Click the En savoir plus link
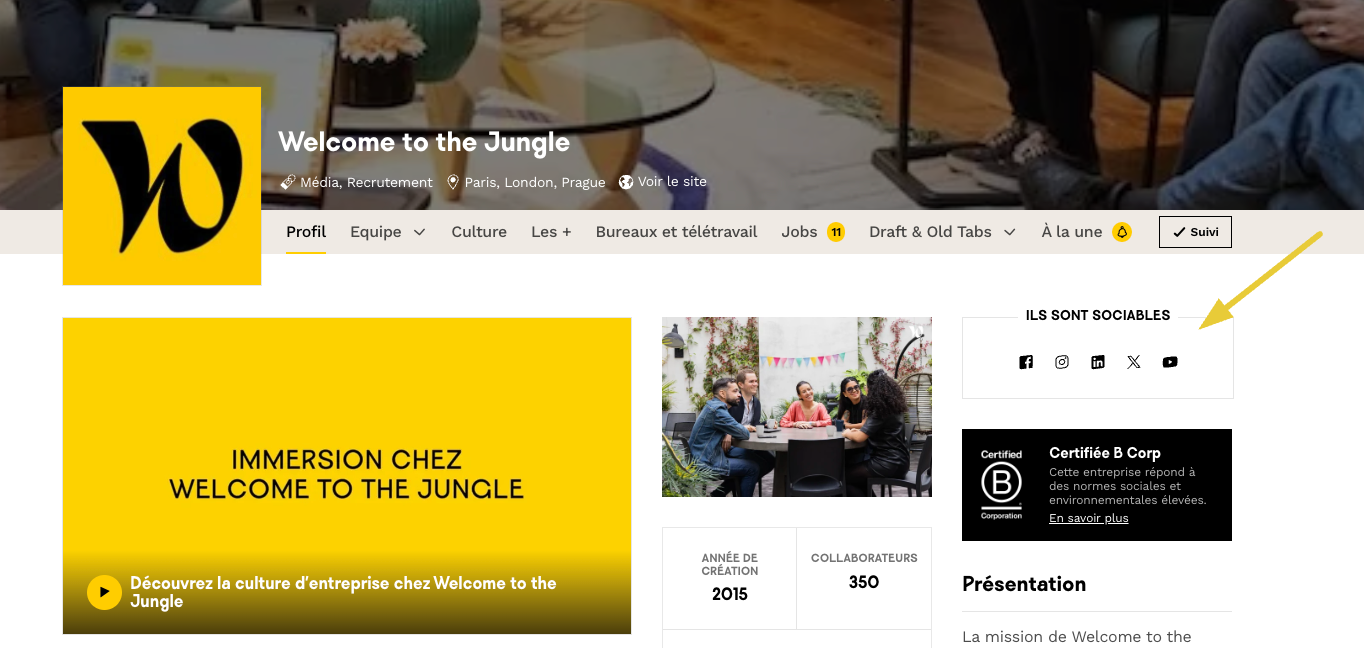 pos(1088,518)
